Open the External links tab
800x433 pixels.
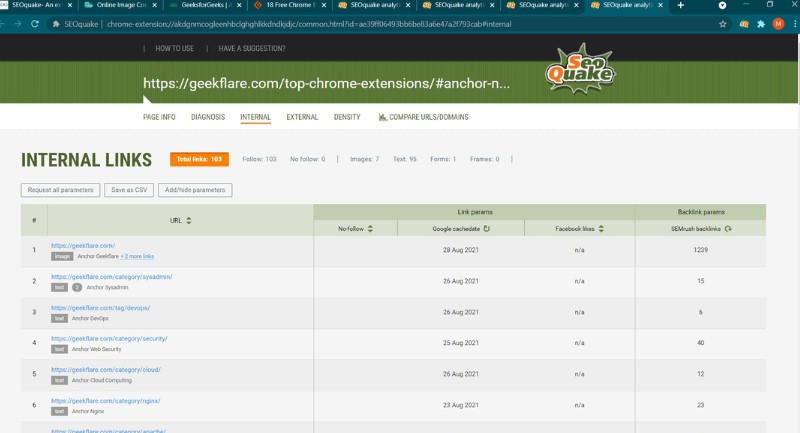[x=302, y=117]
